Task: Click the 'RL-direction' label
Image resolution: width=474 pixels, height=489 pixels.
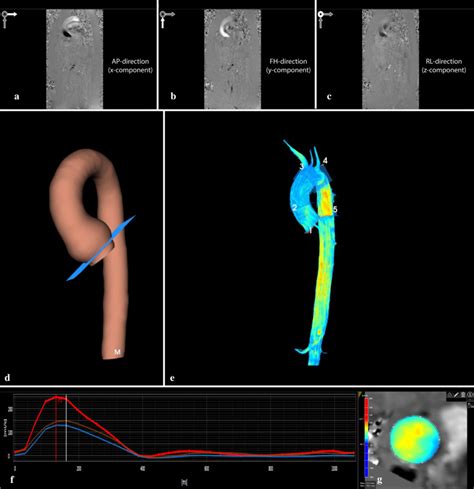Action: point(444,61)
